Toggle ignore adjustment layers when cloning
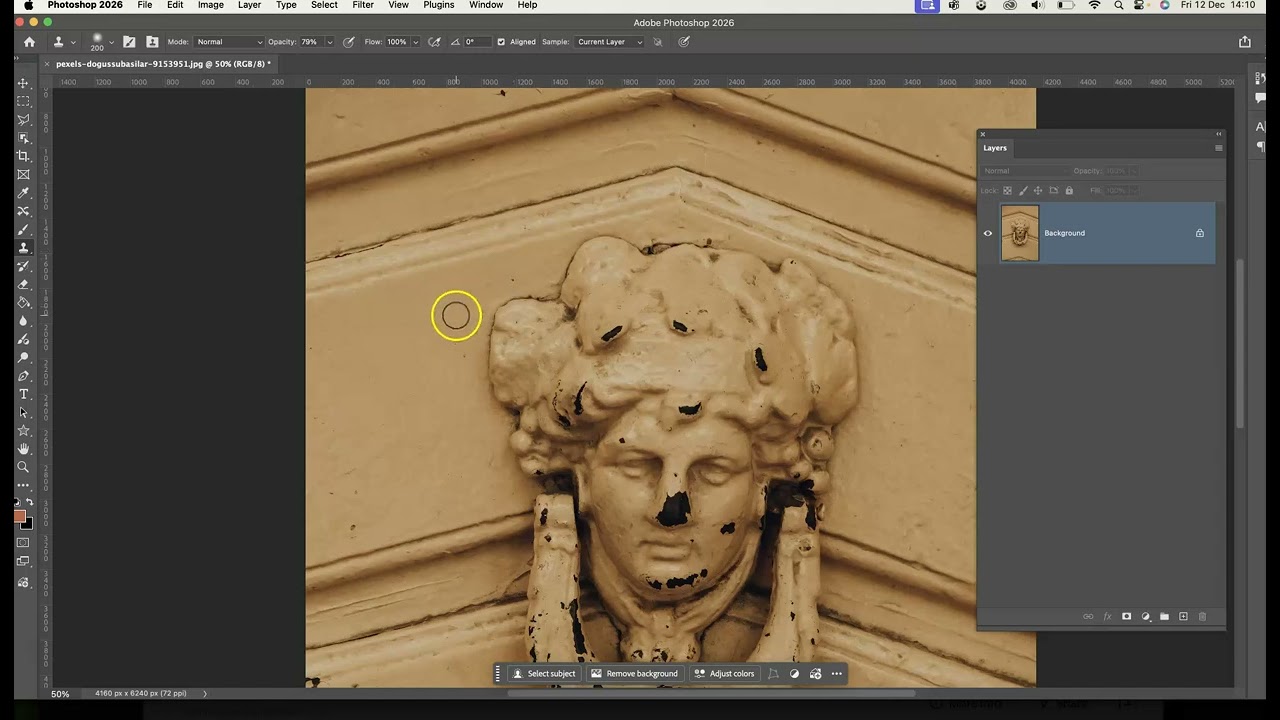 (x=658, y=42)
